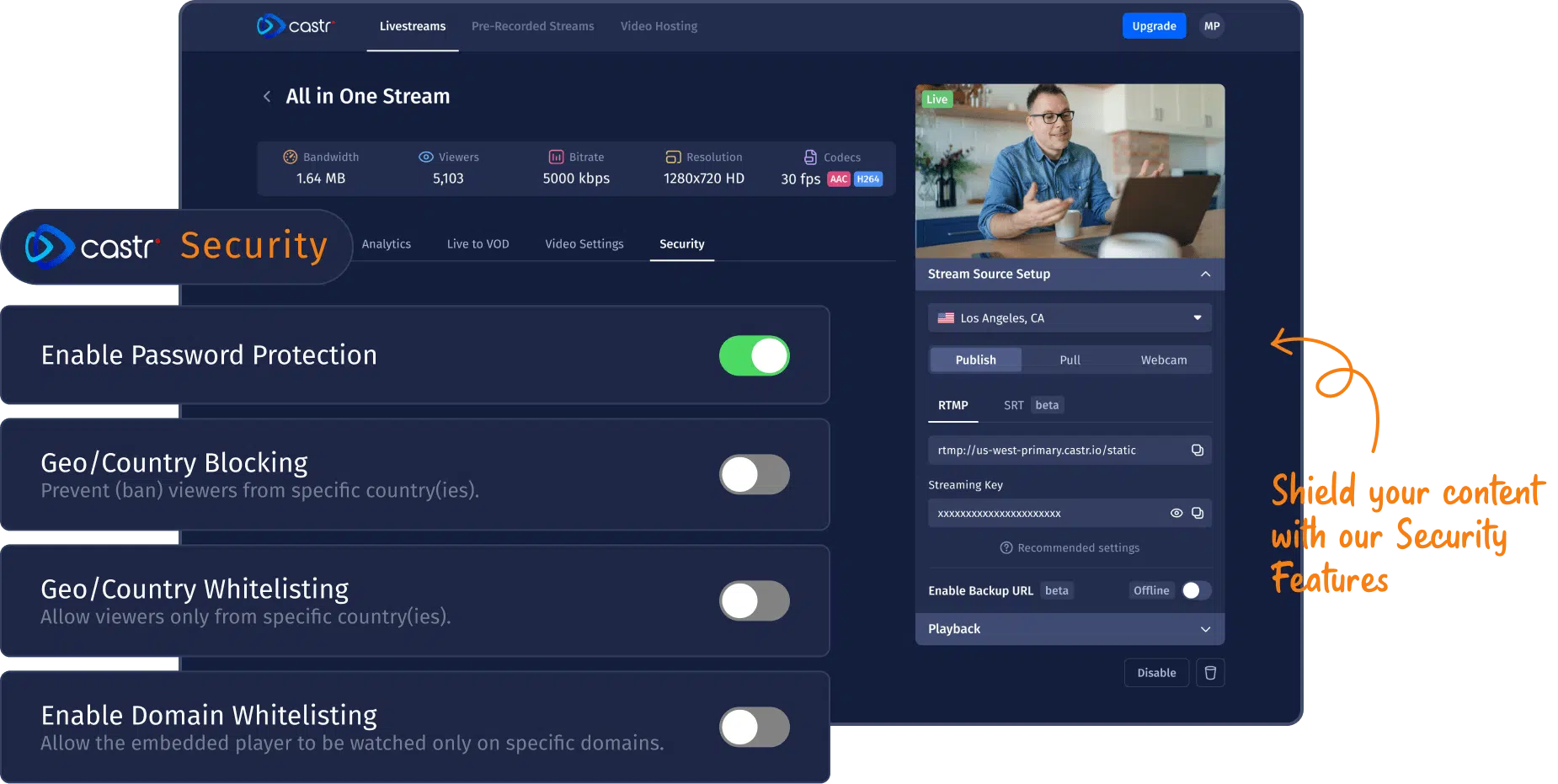1558x784 pixels.
Task: Click the Upgrade button
Action: [1154, 26]
